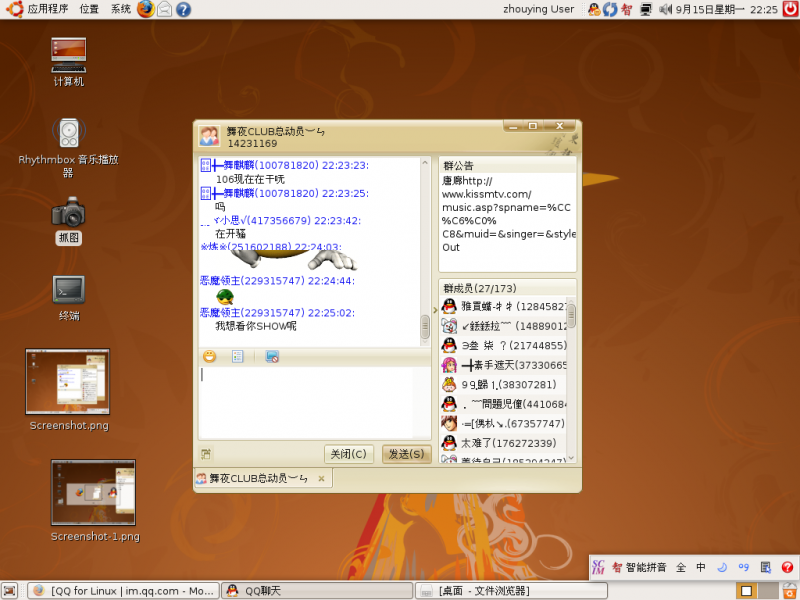Open the 位置 menu
Viewport: 800px width, 600px height.
pos(89,9)
